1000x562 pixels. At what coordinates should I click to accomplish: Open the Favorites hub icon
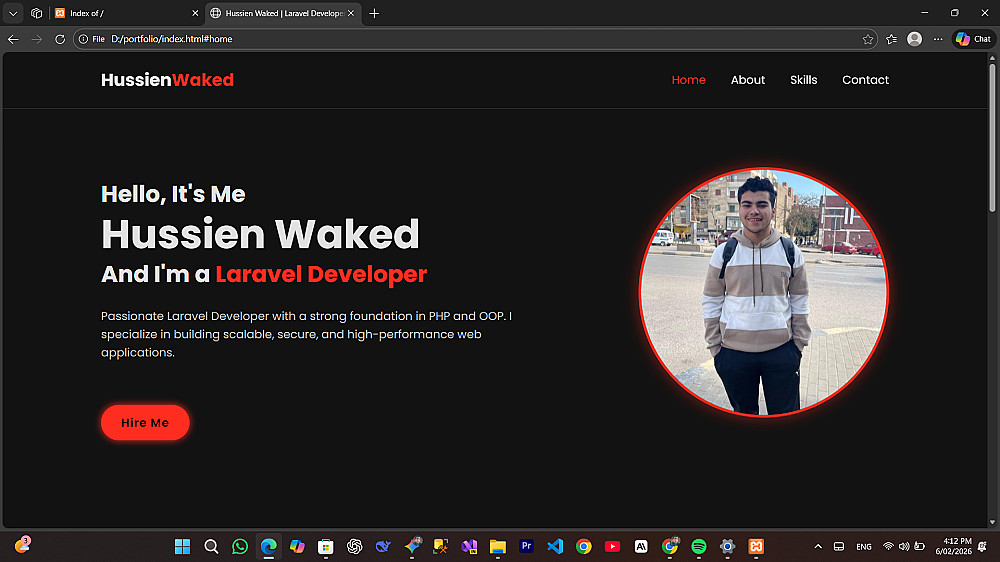(x=892, y=39)
